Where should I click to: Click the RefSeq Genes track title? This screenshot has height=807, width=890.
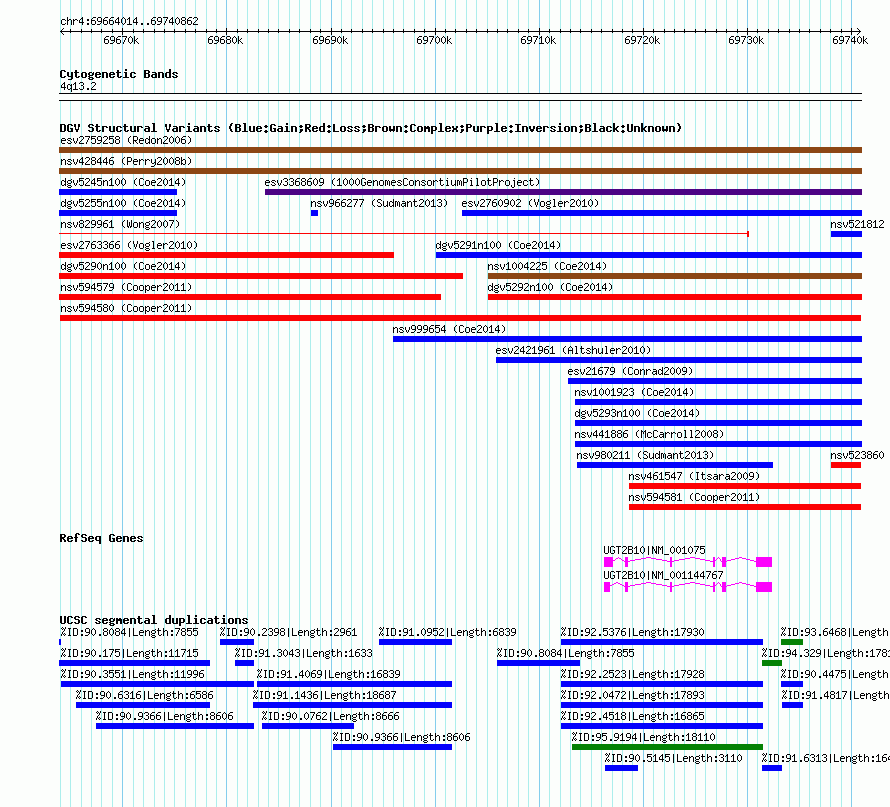pos(101,538)
